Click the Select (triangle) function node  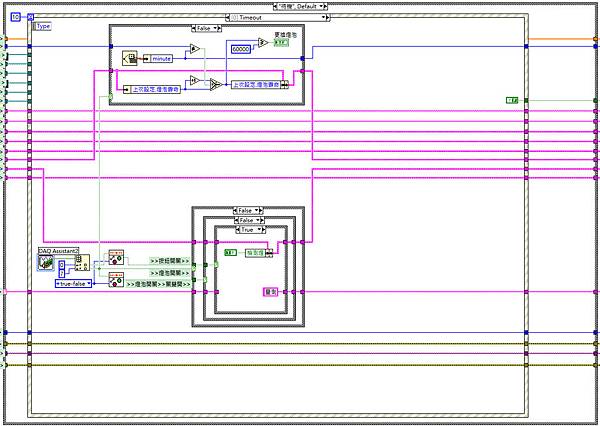[216, 84]
